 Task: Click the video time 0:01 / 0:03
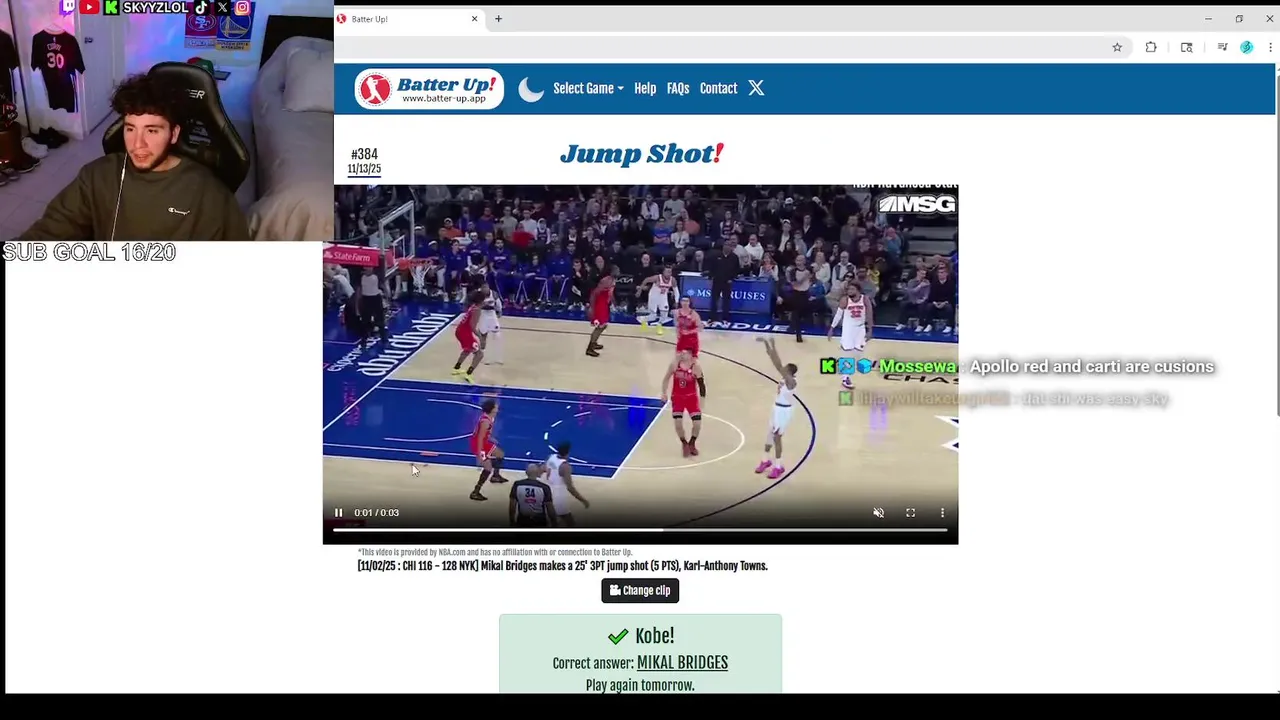point(376,513)
